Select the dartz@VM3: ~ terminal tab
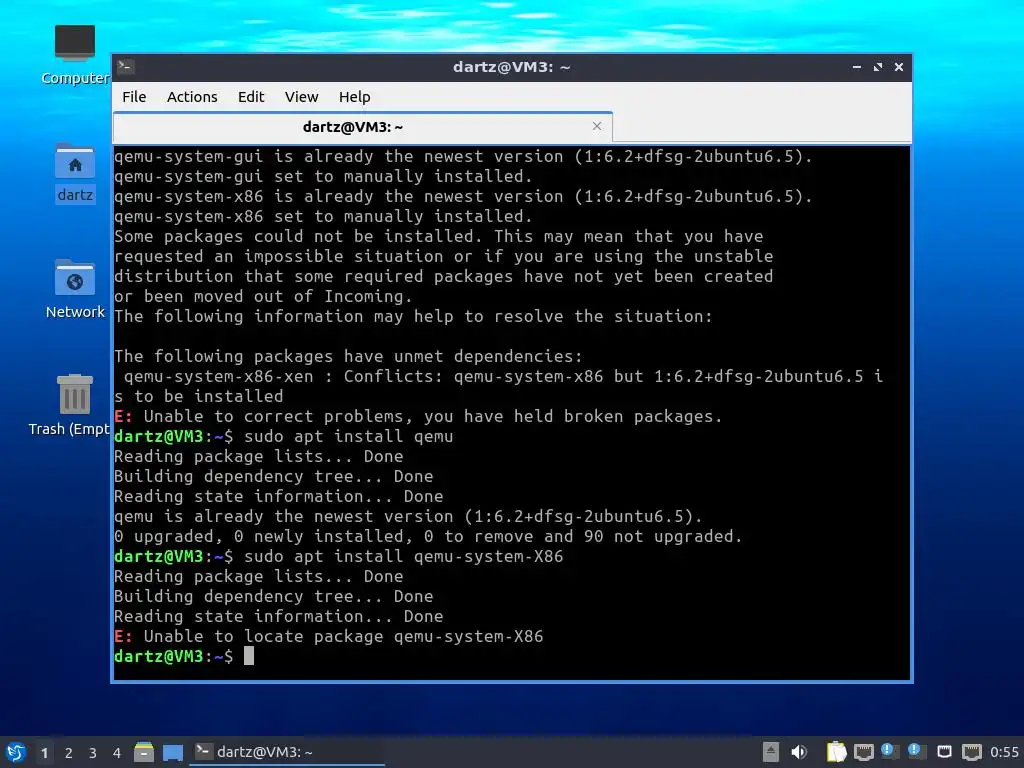Screen dimensions: 1024x768 click(x=362, y=127)
